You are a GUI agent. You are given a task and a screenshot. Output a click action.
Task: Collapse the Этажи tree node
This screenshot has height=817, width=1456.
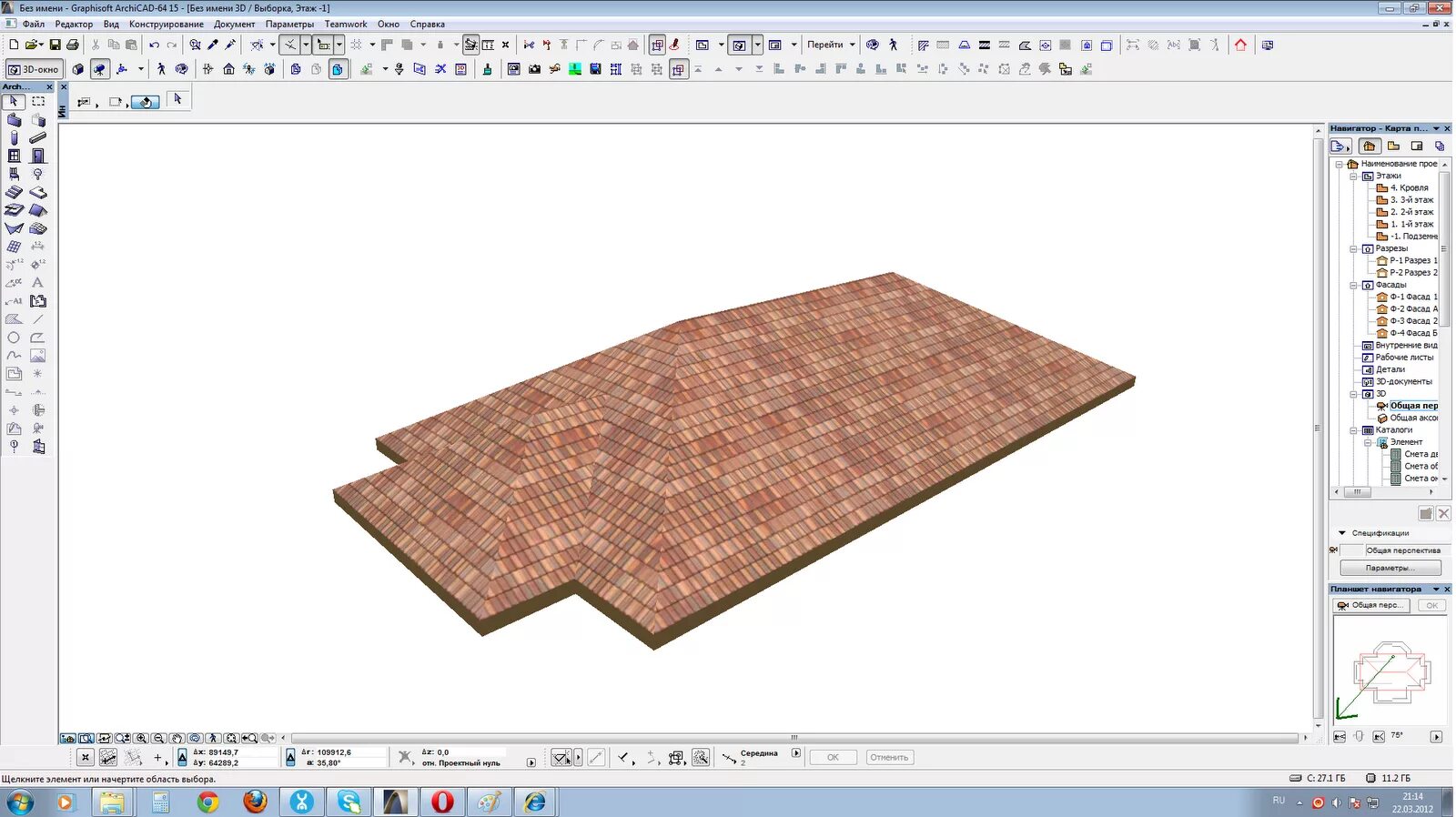(x=1353, y=176)
